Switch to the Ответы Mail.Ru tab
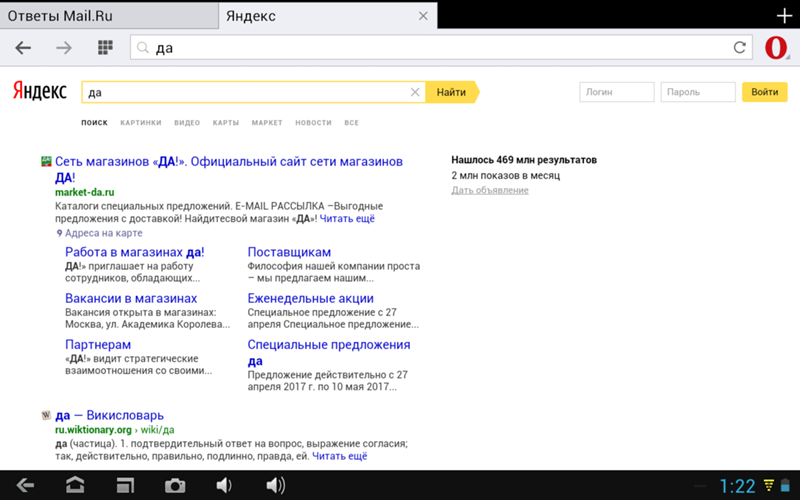The image size is (800, 500). (109, 16)
